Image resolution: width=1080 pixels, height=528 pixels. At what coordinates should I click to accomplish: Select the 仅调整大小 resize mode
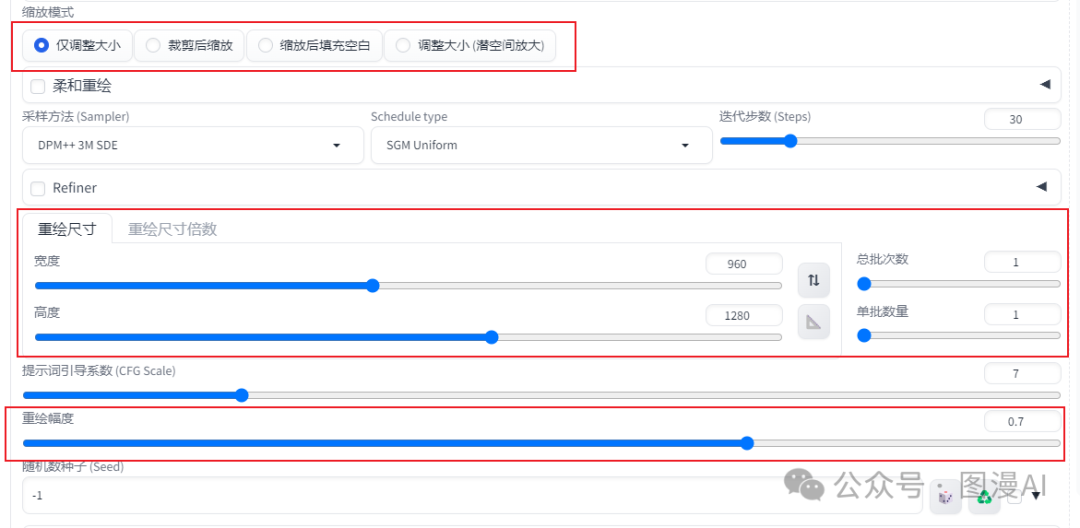point(77,45)
